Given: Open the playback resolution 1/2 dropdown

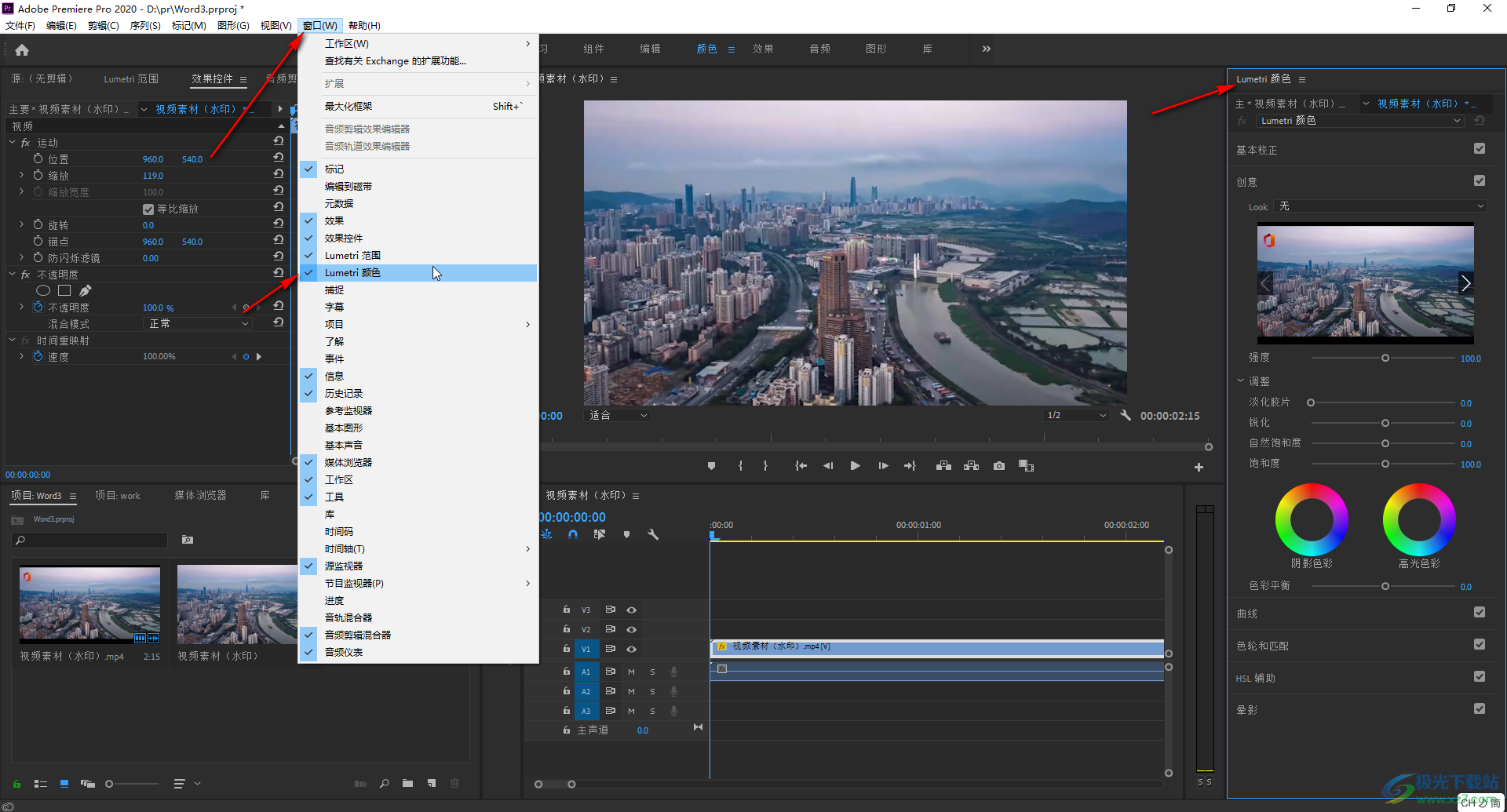Looking at the screenshot, I should 1075,415.
